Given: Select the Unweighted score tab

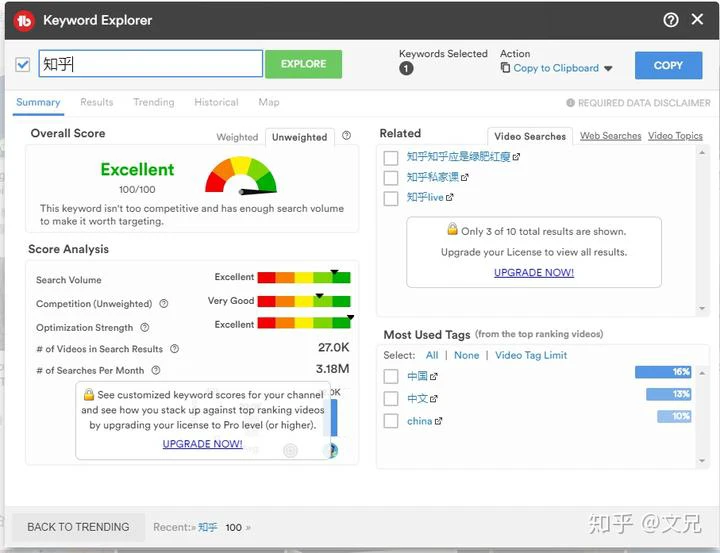Looking at the screenshot, I should click(x=299, y=137).
